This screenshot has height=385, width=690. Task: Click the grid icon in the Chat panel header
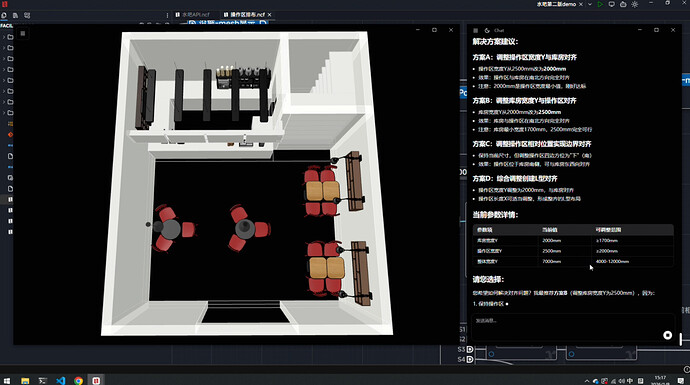click(x=475, y=30)
